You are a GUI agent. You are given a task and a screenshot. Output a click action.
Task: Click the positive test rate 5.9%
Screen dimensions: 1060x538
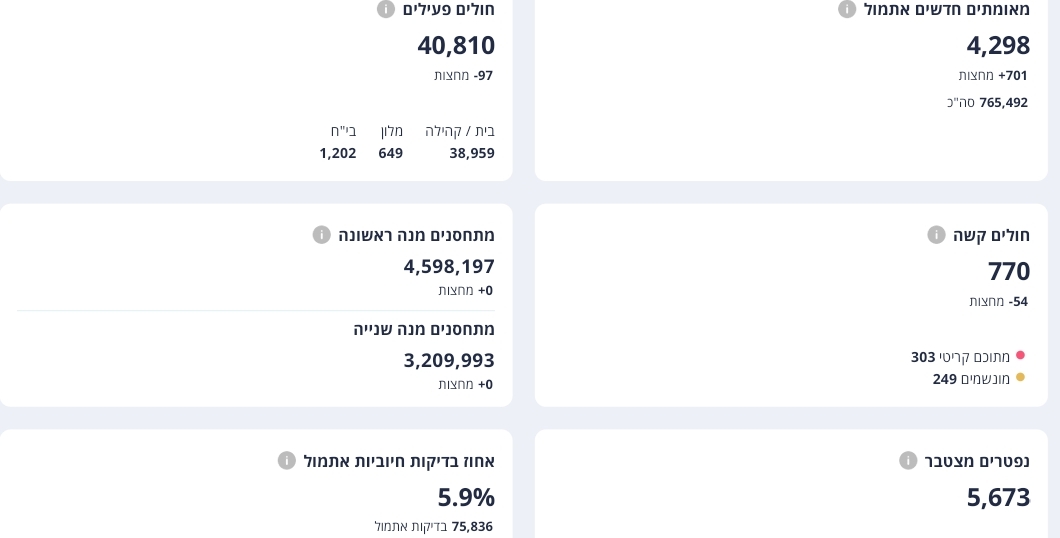(x=466, y=497)
